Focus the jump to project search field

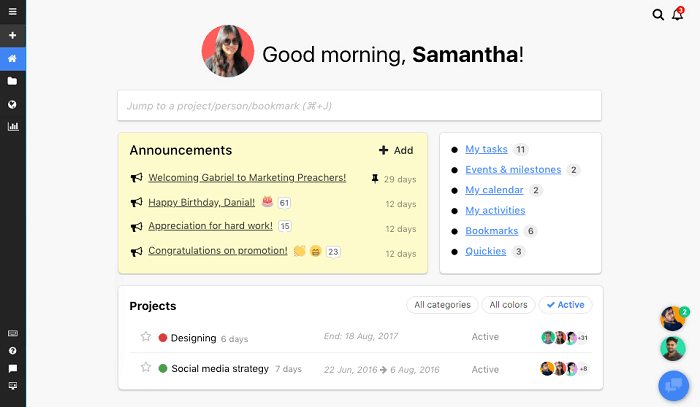tap(359, 105)
